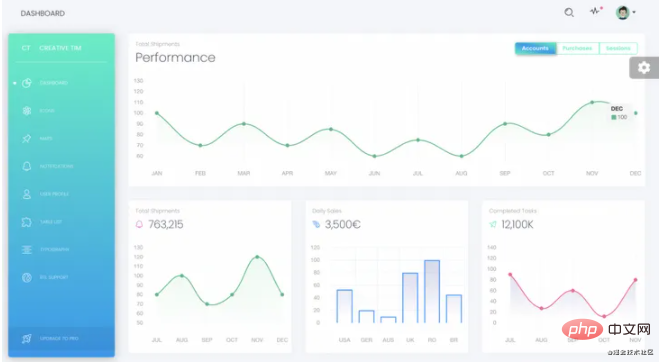Open the RTL Support sidebar label

pos(54,277)
